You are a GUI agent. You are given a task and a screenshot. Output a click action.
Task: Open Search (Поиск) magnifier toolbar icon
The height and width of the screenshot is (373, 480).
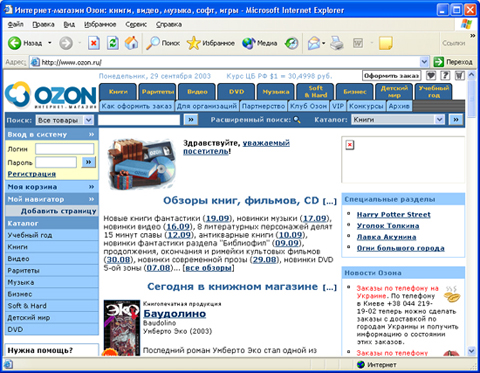click(x=153, y=43)
